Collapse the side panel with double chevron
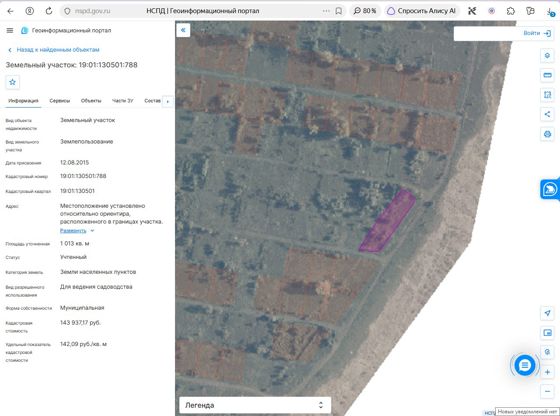The height and width of the screenshot is (416, 560). coord(183,30)
